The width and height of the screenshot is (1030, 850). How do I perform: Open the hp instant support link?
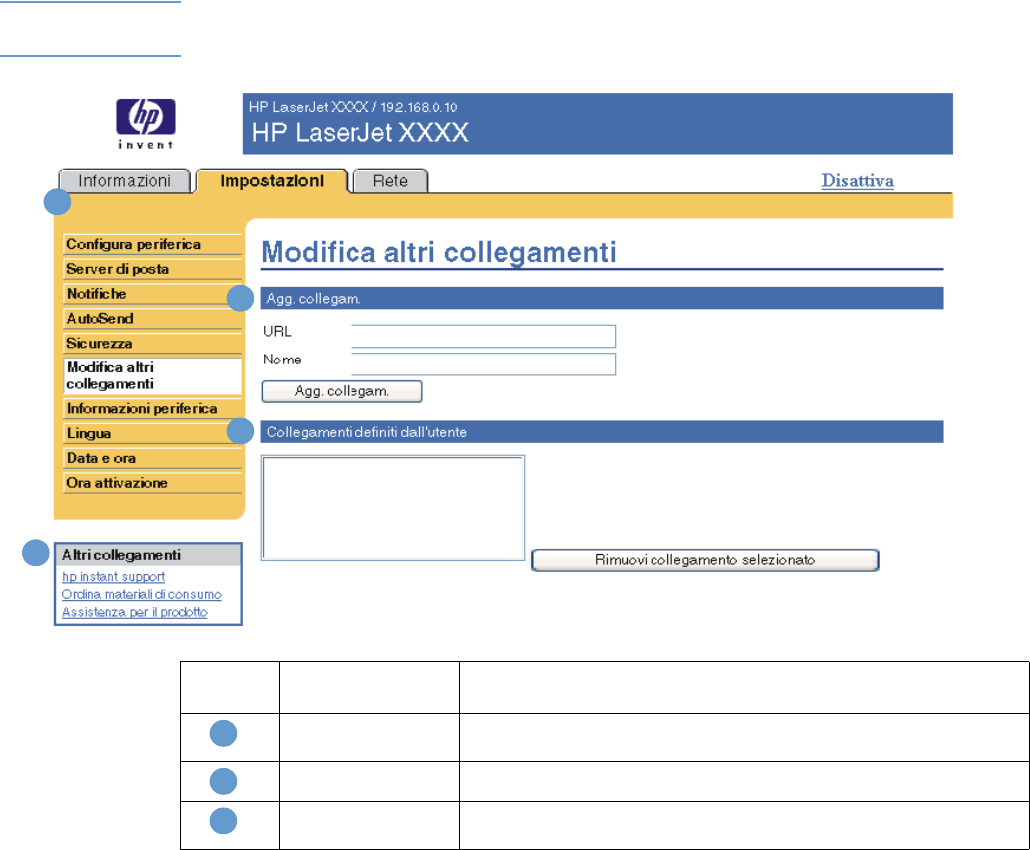click(x=113, y=577)
